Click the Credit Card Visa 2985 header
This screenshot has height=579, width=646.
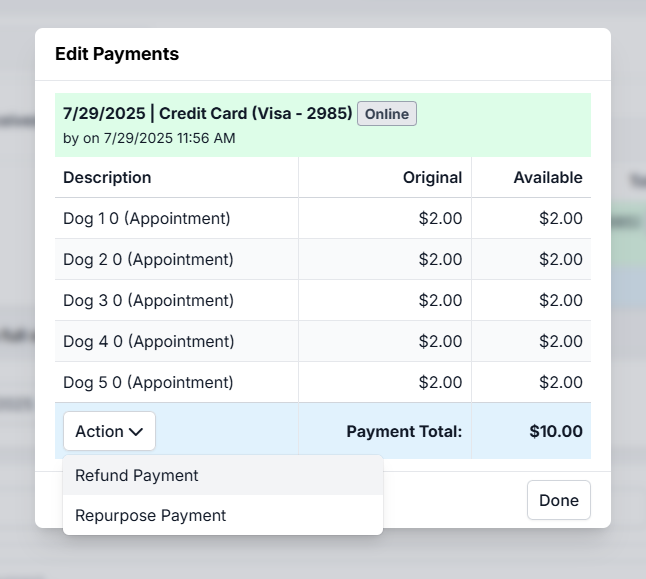(208, 113)
